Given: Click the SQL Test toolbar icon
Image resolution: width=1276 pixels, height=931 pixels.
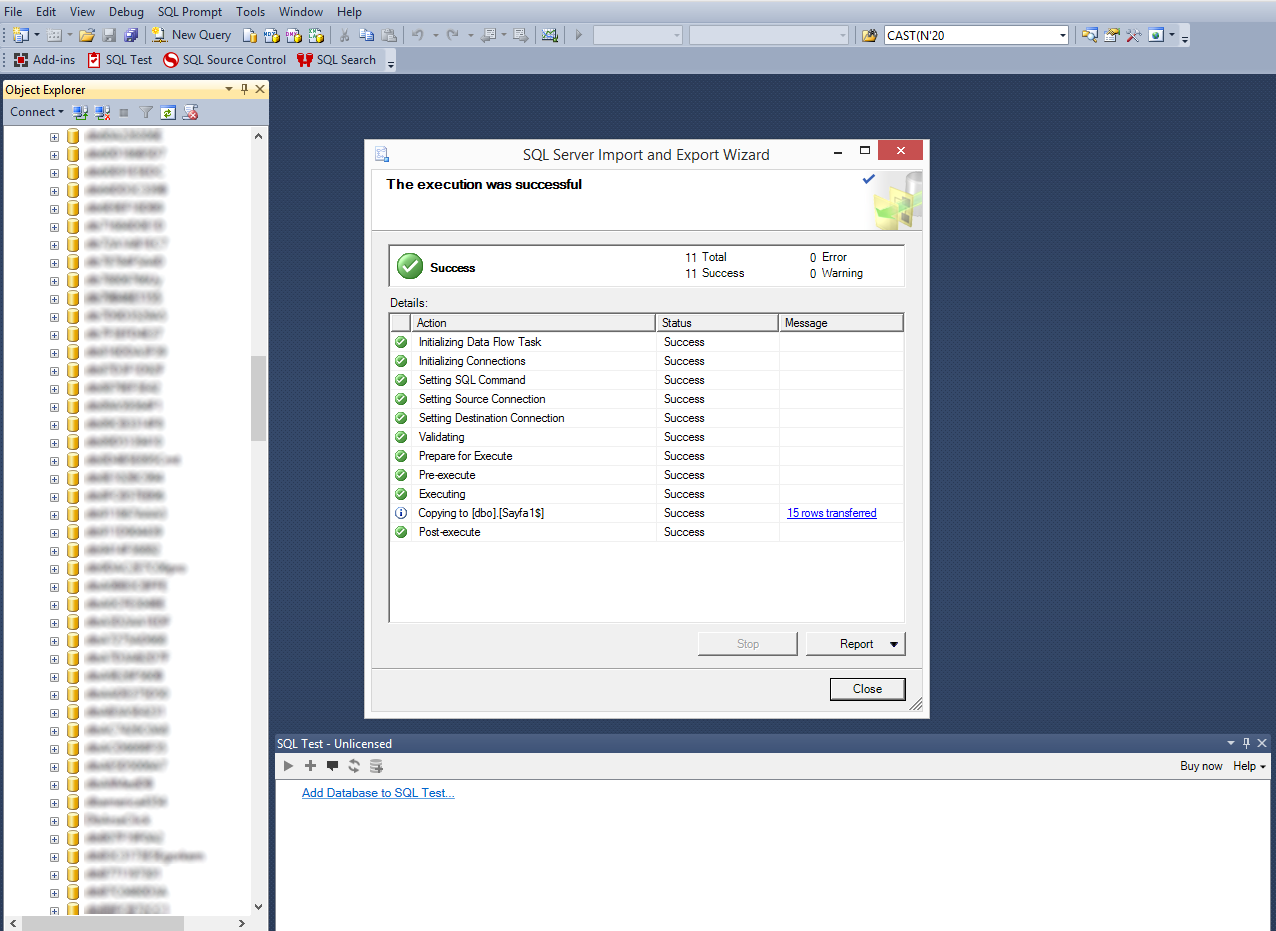Looking at the screenshot, I should tap(120, 60).
